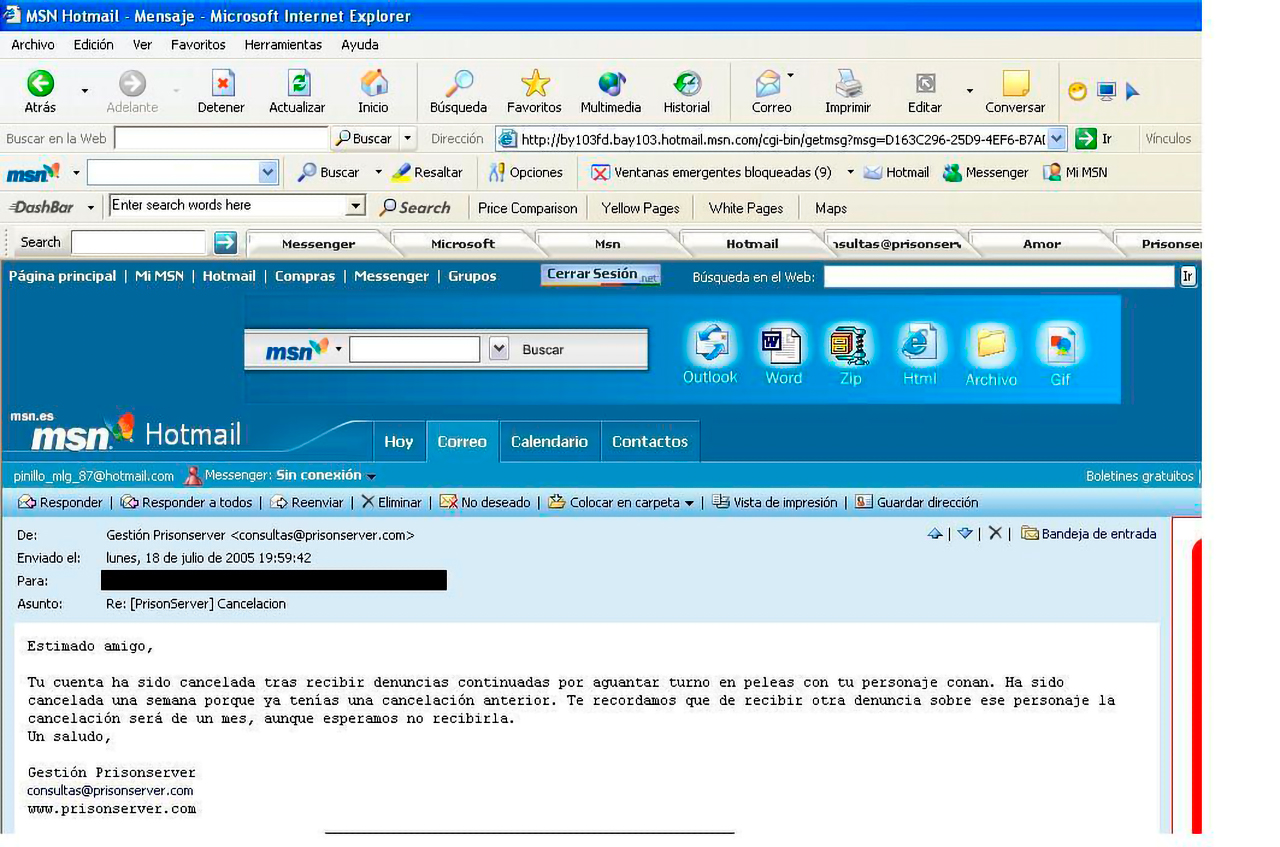This screenshot has height=847, width=1280.
Task: Open the Correo mail button
Action: point(771,92)
